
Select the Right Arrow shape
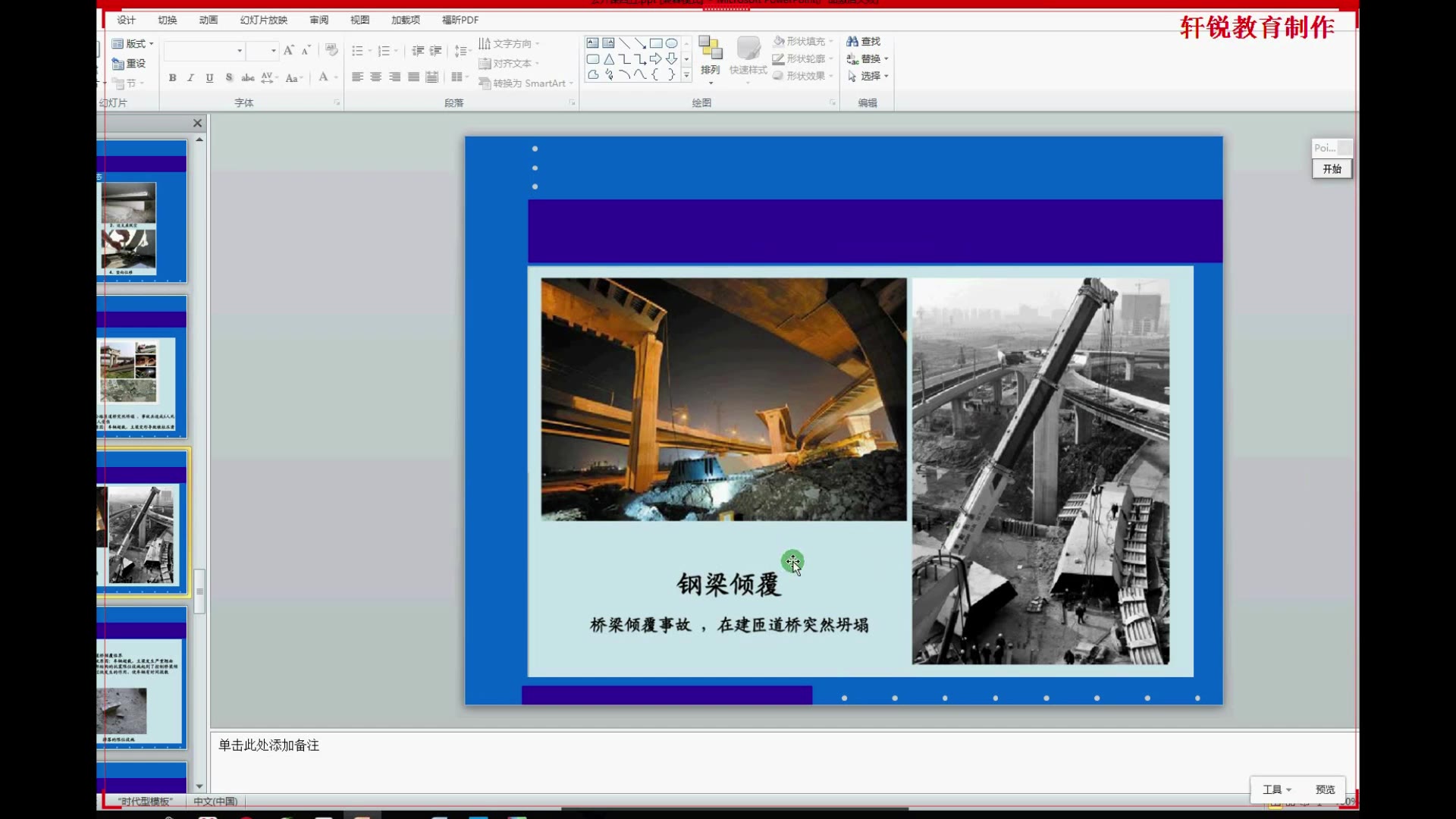click(x=656, y=59)
